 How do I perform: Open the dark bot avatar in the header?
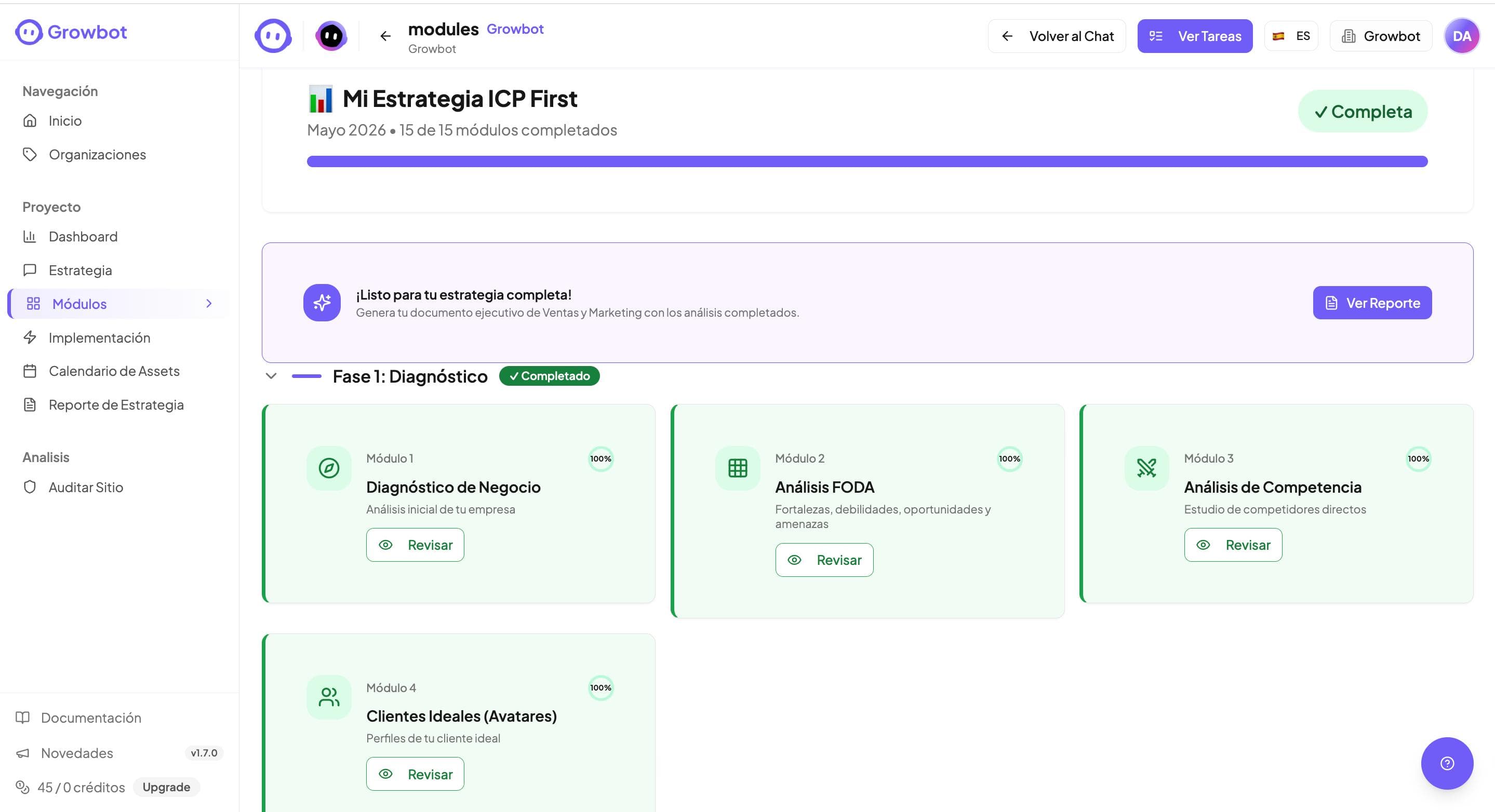331,36
